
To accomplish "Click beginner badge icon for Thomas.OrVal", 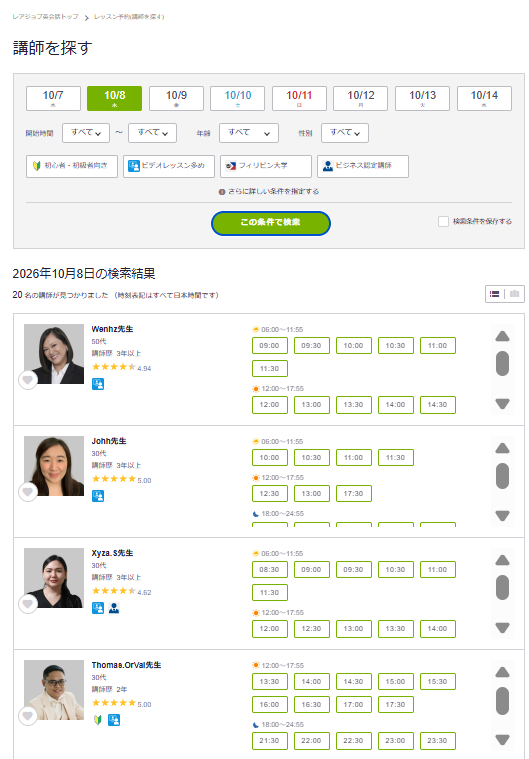I will coord(97,720).
